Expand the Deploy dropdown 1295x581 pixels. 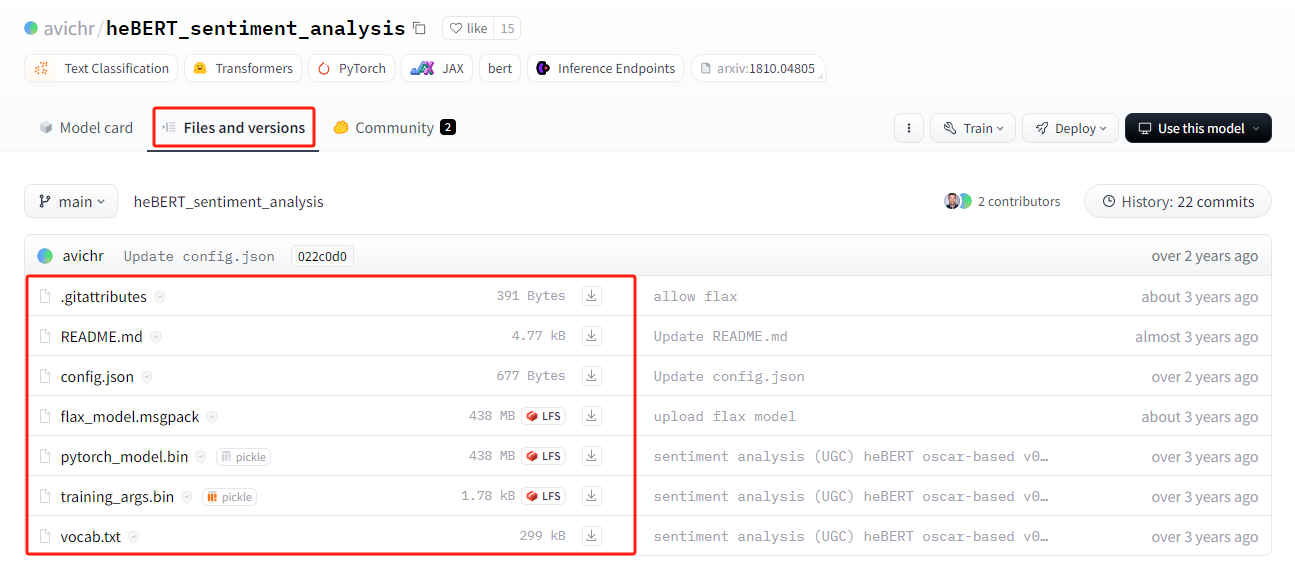(x=1071, y=128)
